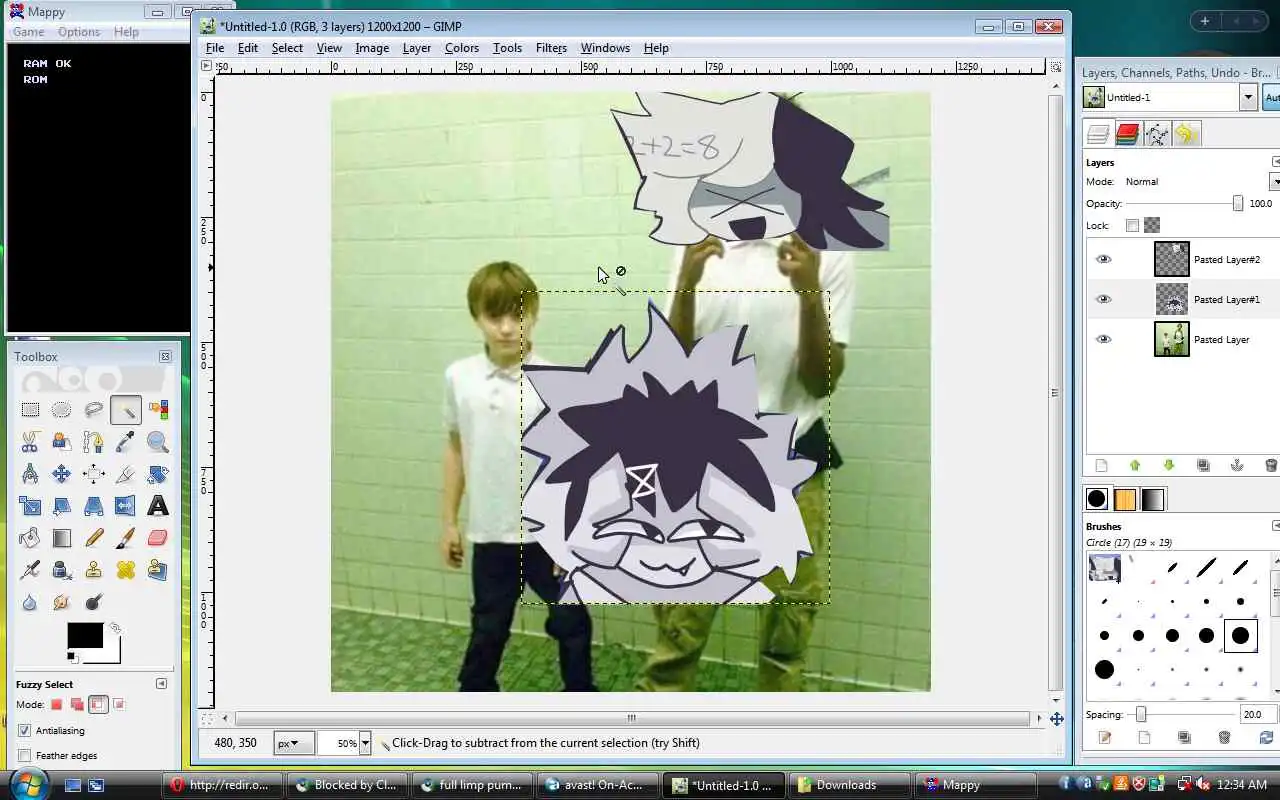The image size is (1280, 800).
Task: Open the Colors menu
Action: coord(462,48)
